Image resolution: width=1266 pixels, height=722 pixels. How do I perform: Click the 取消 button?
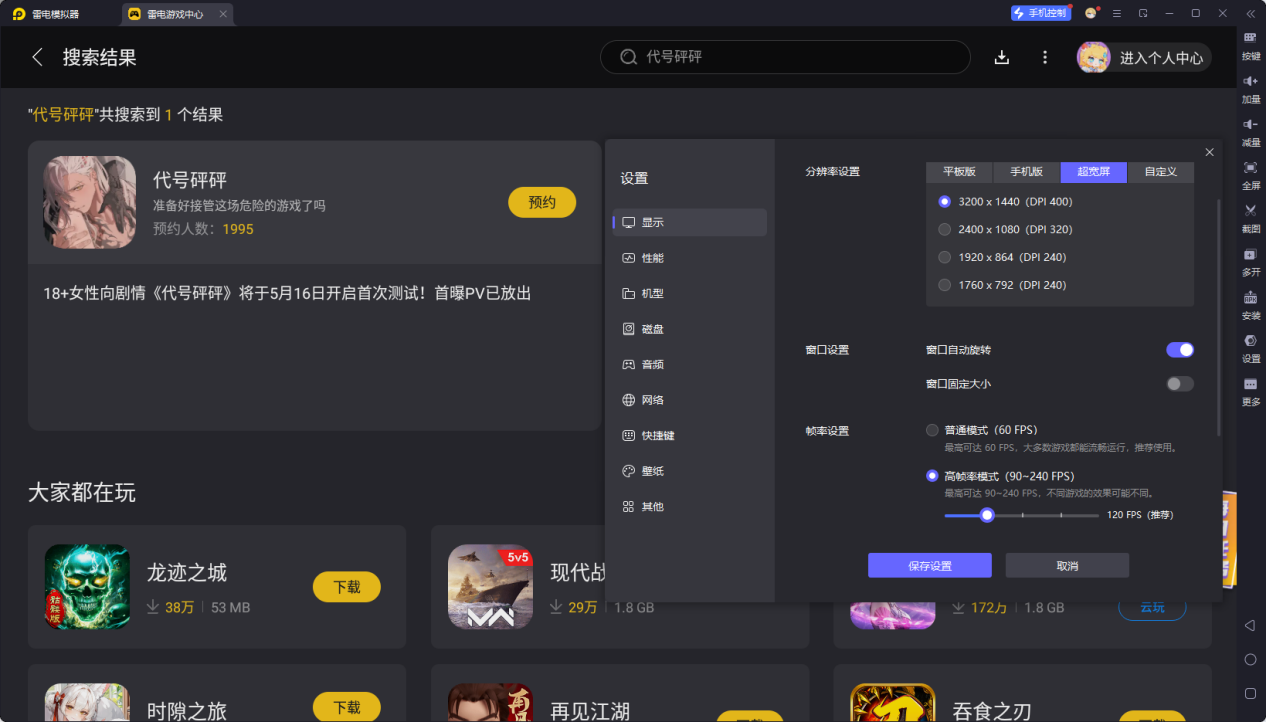(1067, 566)
